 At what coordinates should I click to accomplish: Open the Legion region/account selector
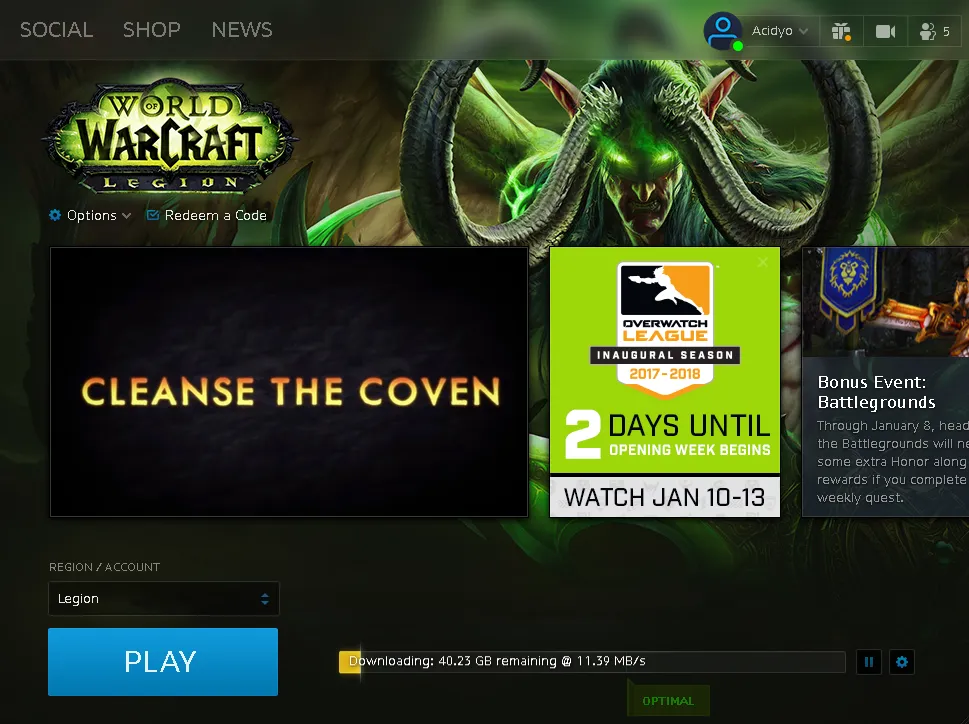[164, 599]
